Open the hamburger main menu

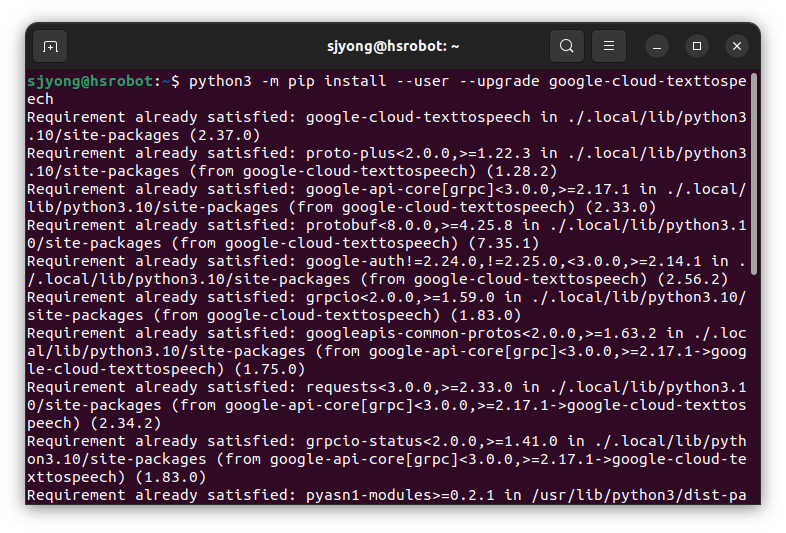click(x=609, y=46)
